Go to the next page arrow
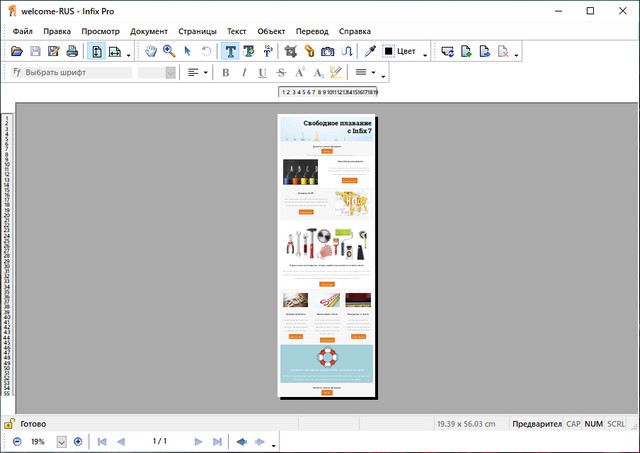Image resolution: width=640 pixels, height=453 pixels. 198,441
